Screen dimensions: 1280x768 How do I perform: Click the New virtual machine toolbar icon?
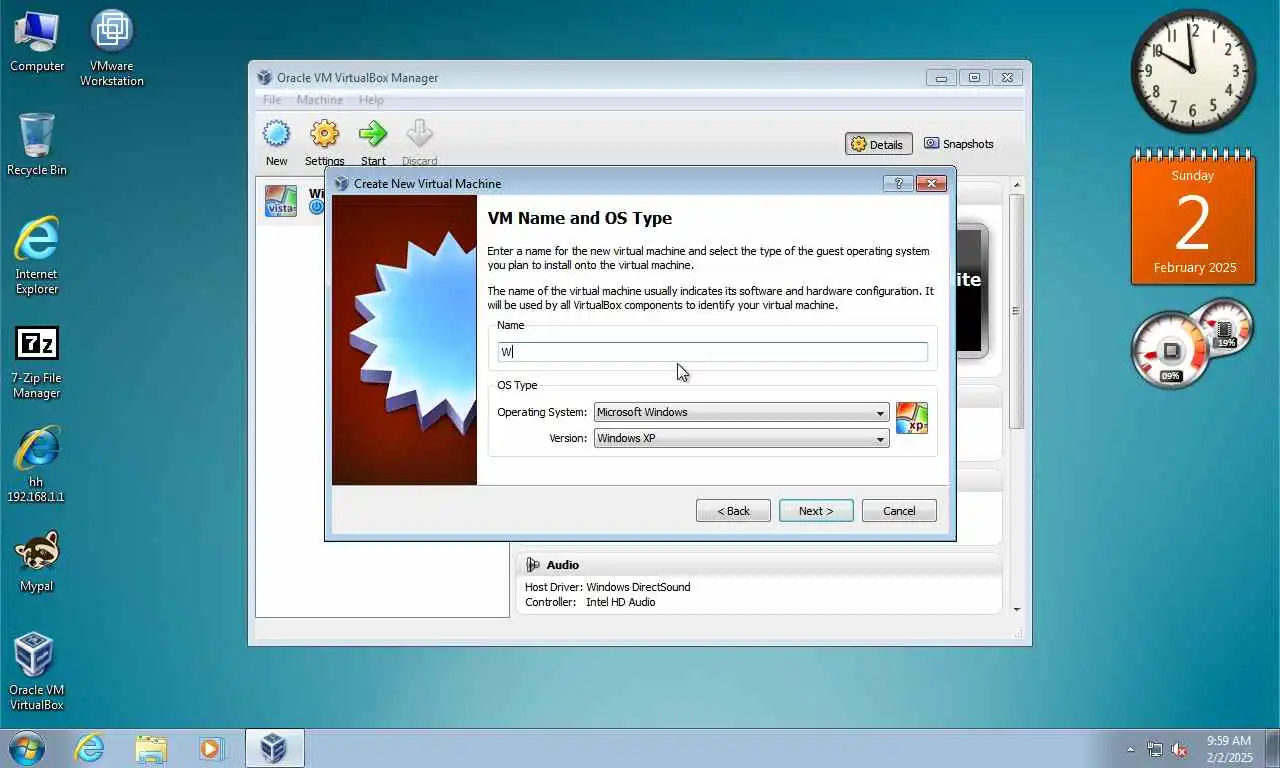coord(276,134)
